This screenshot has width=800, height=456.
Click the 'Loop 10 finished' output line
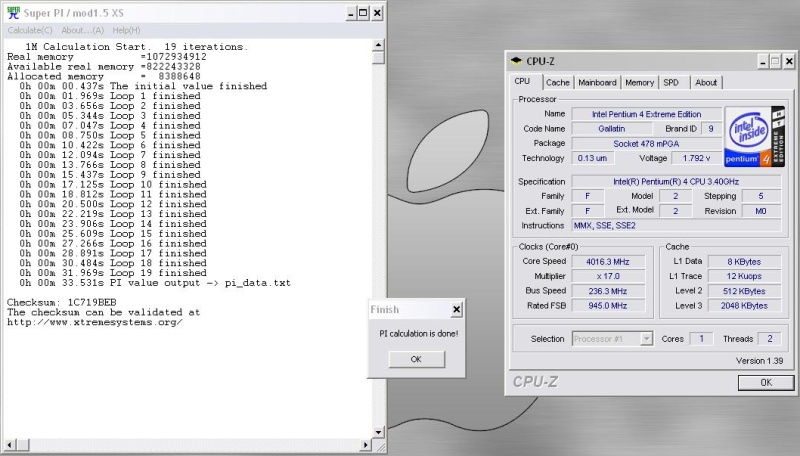tap(113, 185)
